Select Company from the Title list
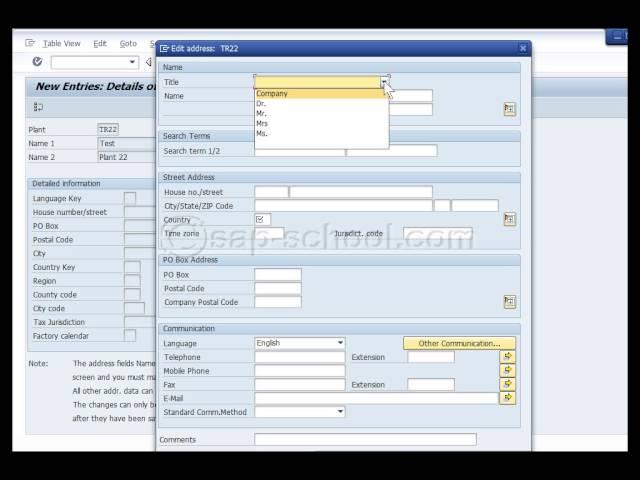Screen dimensions: 640x480 [x=320, y=94]
